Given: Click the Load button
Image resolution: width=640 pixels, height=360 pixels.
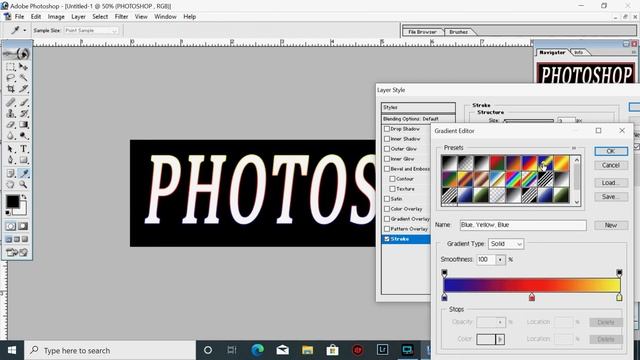Looking at the screenshot, I should tap(611, 183).
